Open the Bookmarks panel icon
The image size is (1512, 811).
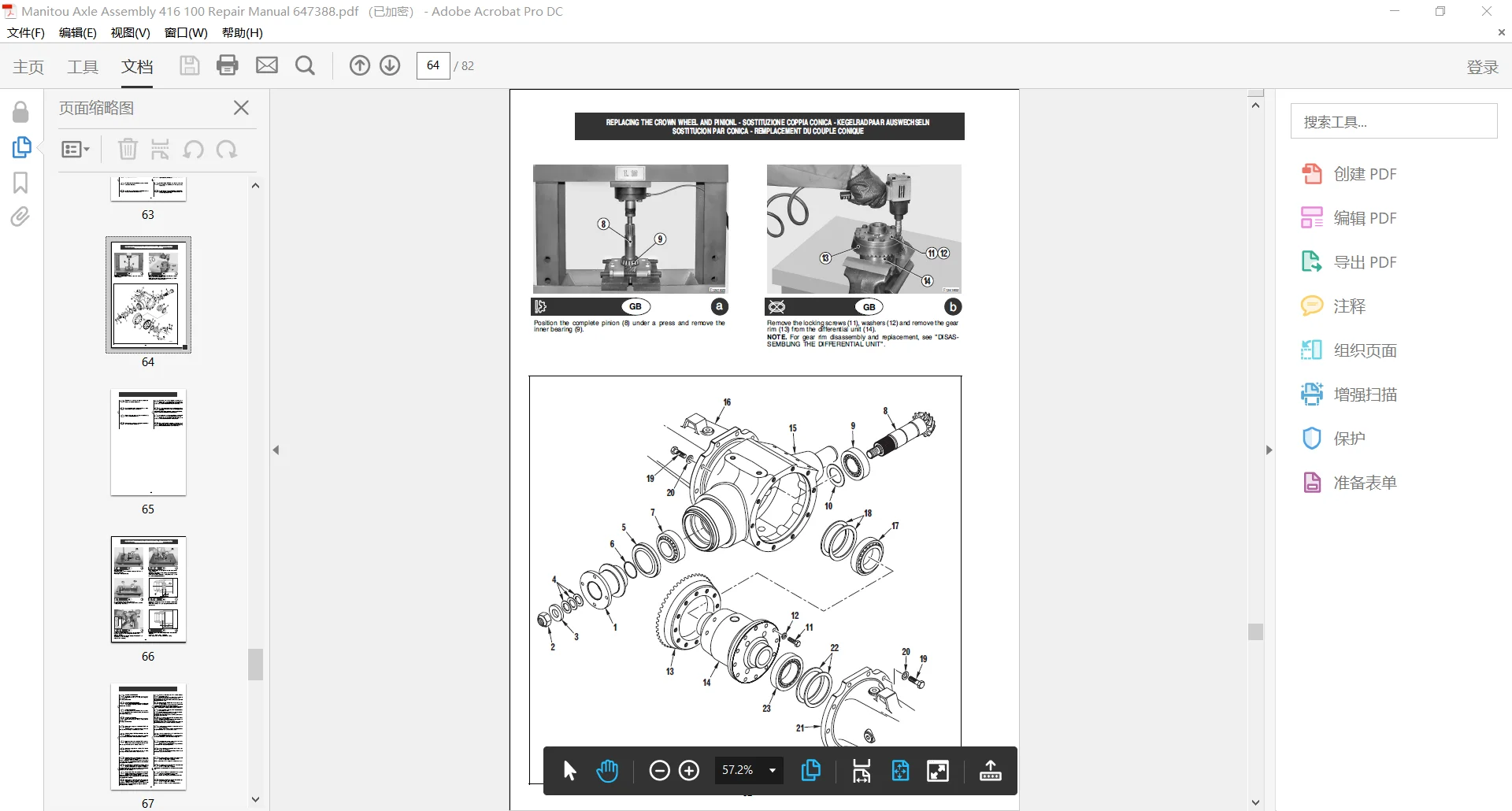point(20,183)
